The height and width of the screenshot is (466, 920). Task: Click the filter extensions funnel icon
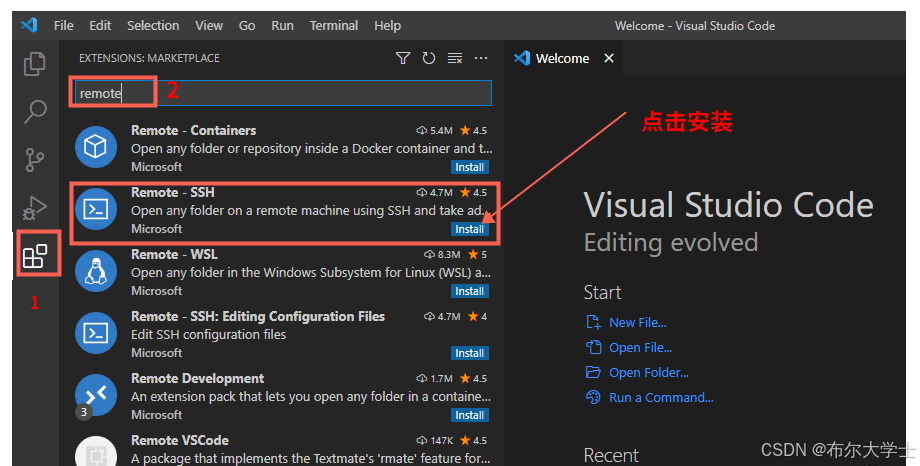[402, 58]
